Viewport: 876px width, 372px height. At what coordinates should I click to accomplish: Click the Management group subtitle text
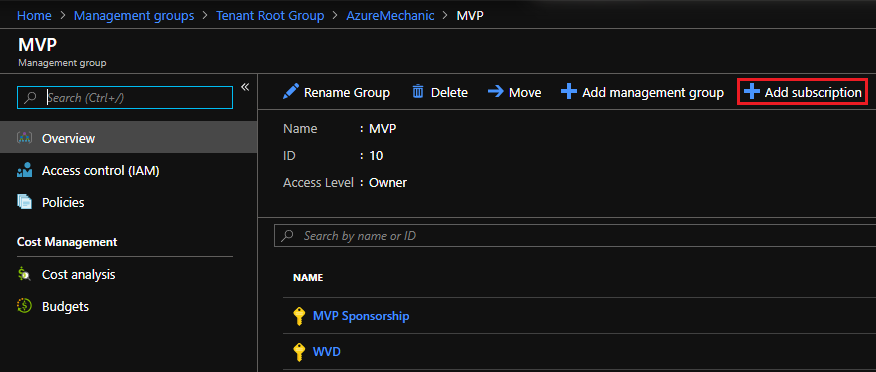pos(62,63)
